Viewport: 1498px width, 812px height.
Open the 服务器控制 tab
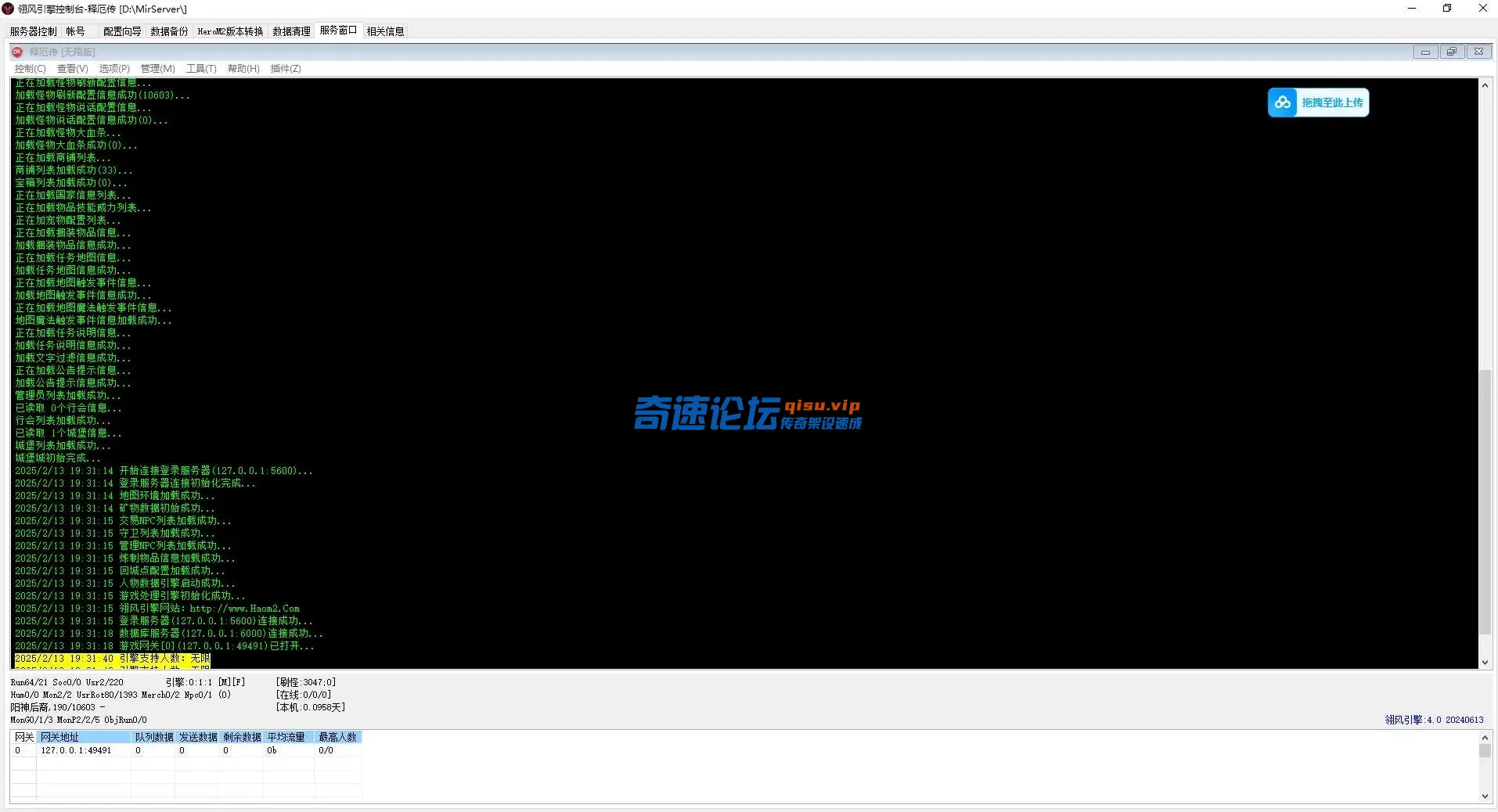[x=33, y=31]
